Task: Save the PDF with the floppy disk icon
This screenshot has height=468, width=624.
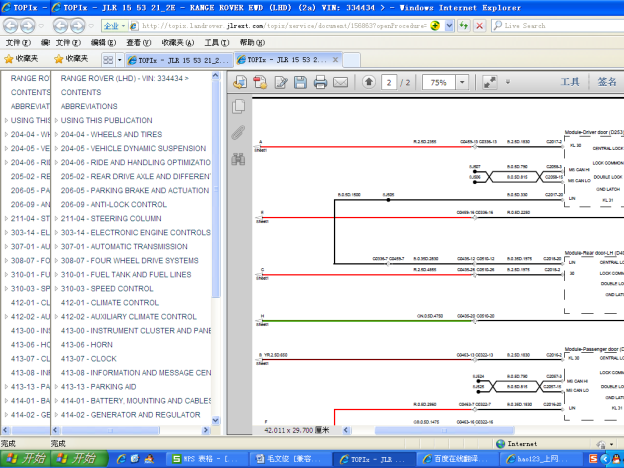Action: pos(300,82)
